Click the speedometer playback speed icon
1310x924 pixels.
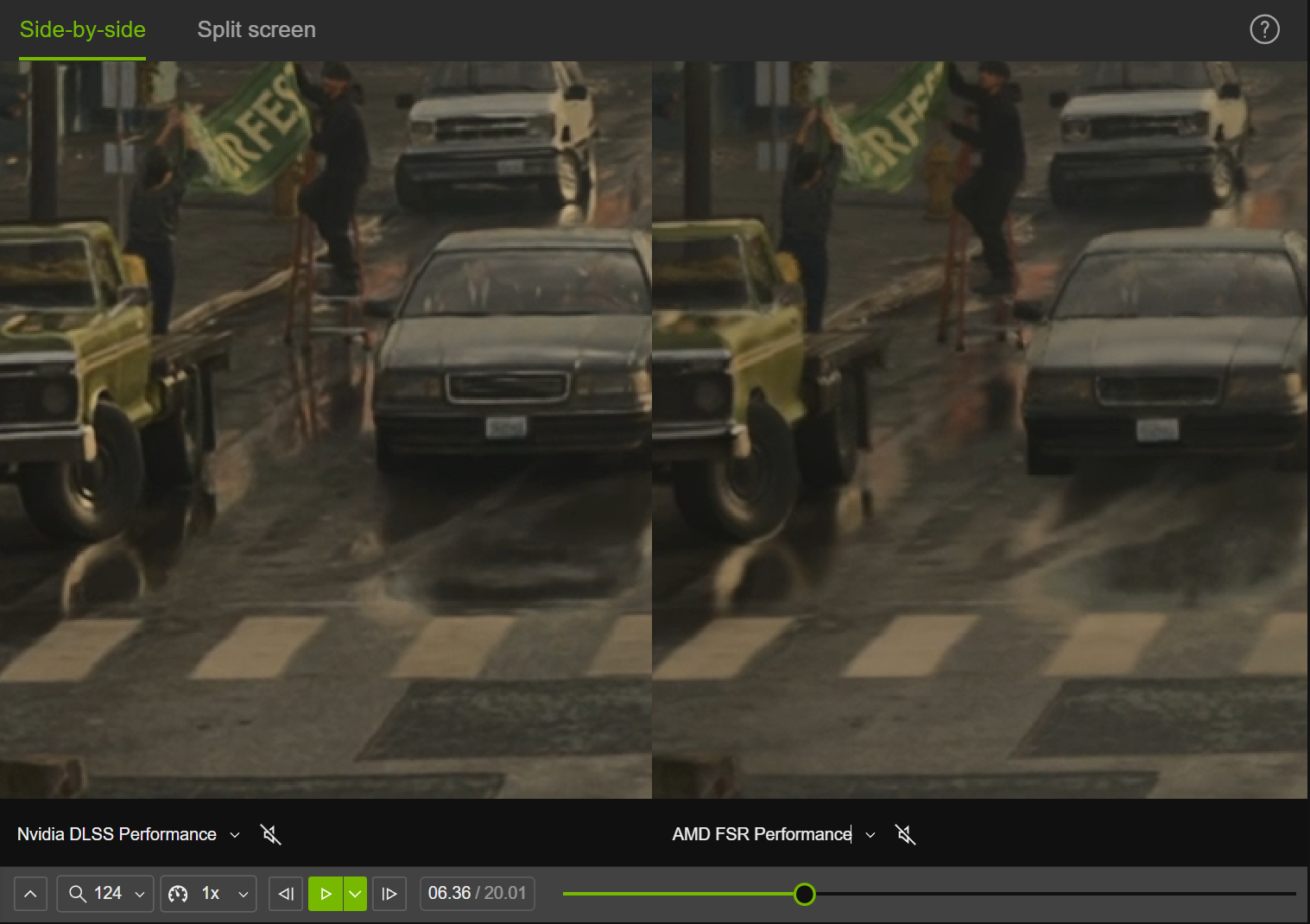click(x=178, y=894)
